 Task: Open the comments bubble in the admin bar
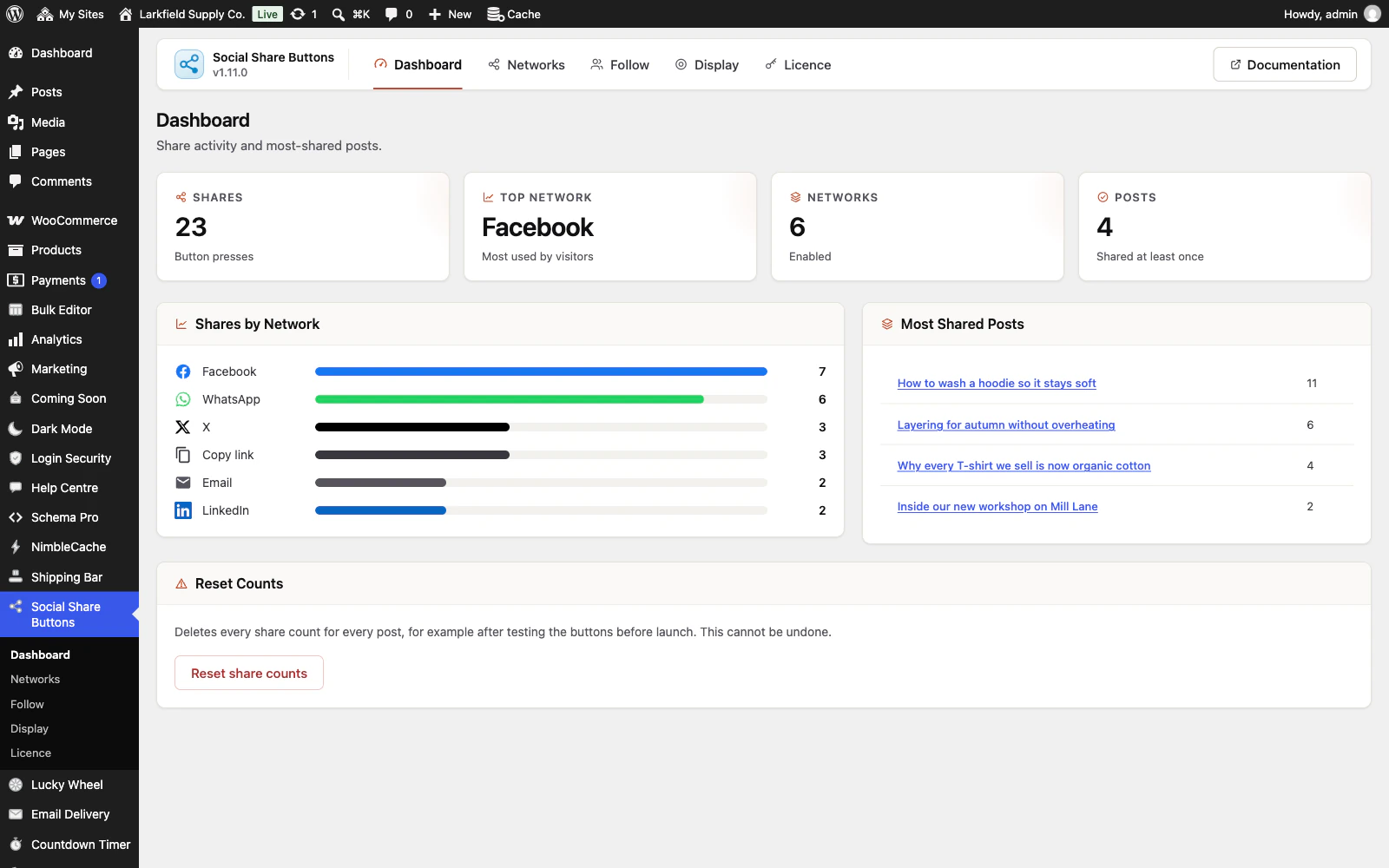pyautogui.click(x=398, y=14)
